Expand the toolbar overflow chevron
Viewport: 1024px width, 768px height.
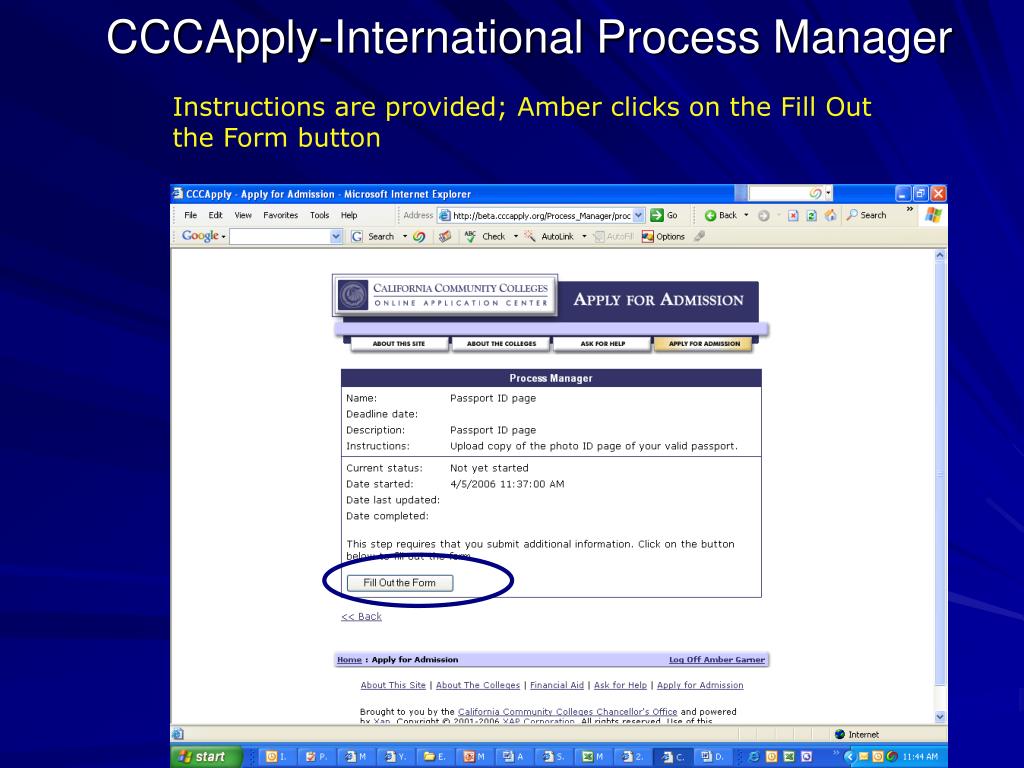(910, 209)
